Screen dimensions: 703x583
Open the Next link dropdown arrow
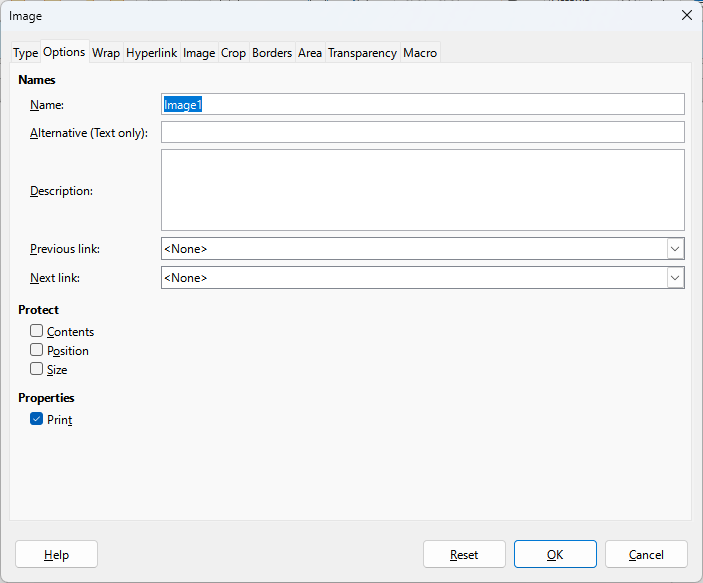[675, 278]
